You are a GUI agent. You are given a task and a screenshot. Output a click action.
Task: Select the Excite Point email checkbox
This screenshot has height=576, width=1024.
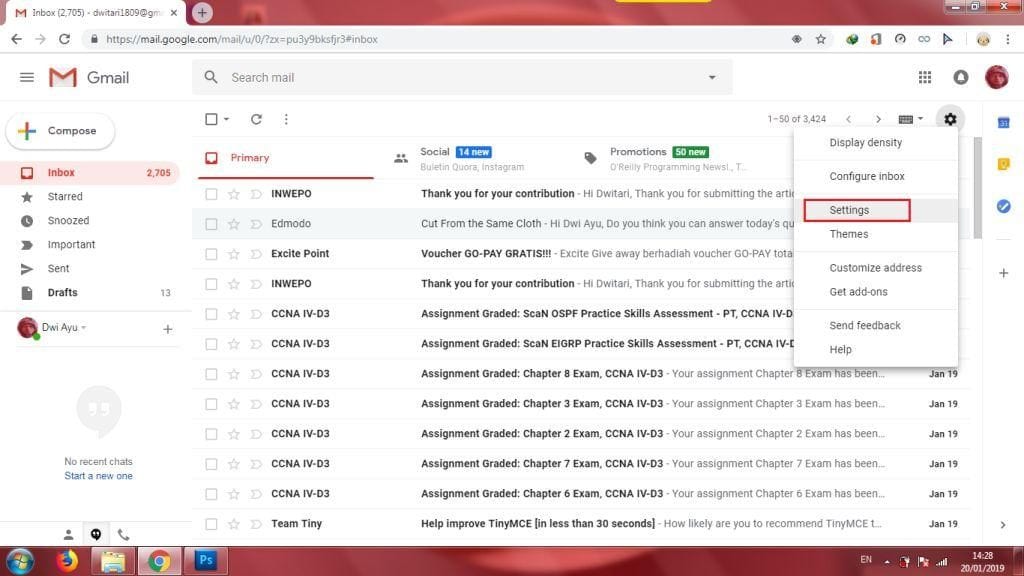[x=211, y=254]
